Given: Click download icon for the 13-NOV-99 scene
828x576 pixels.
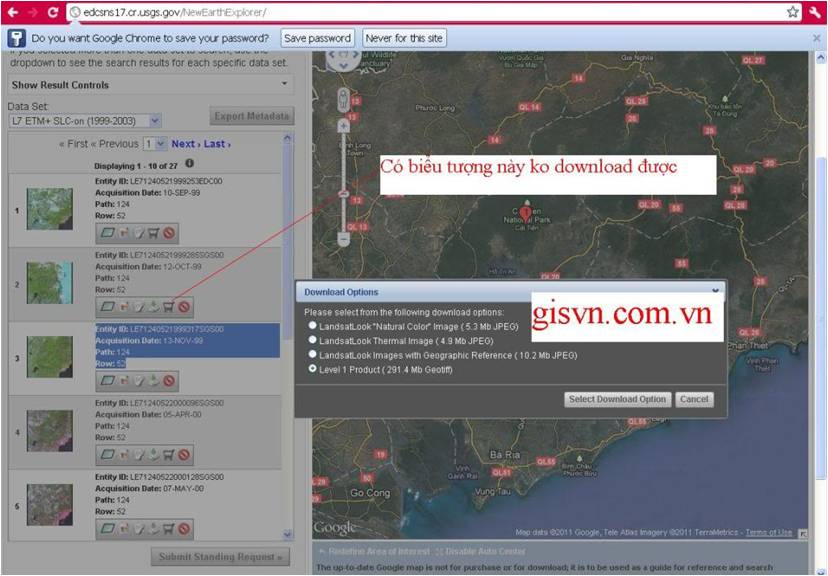Looking at the screenshot, I should click(154, 381).
